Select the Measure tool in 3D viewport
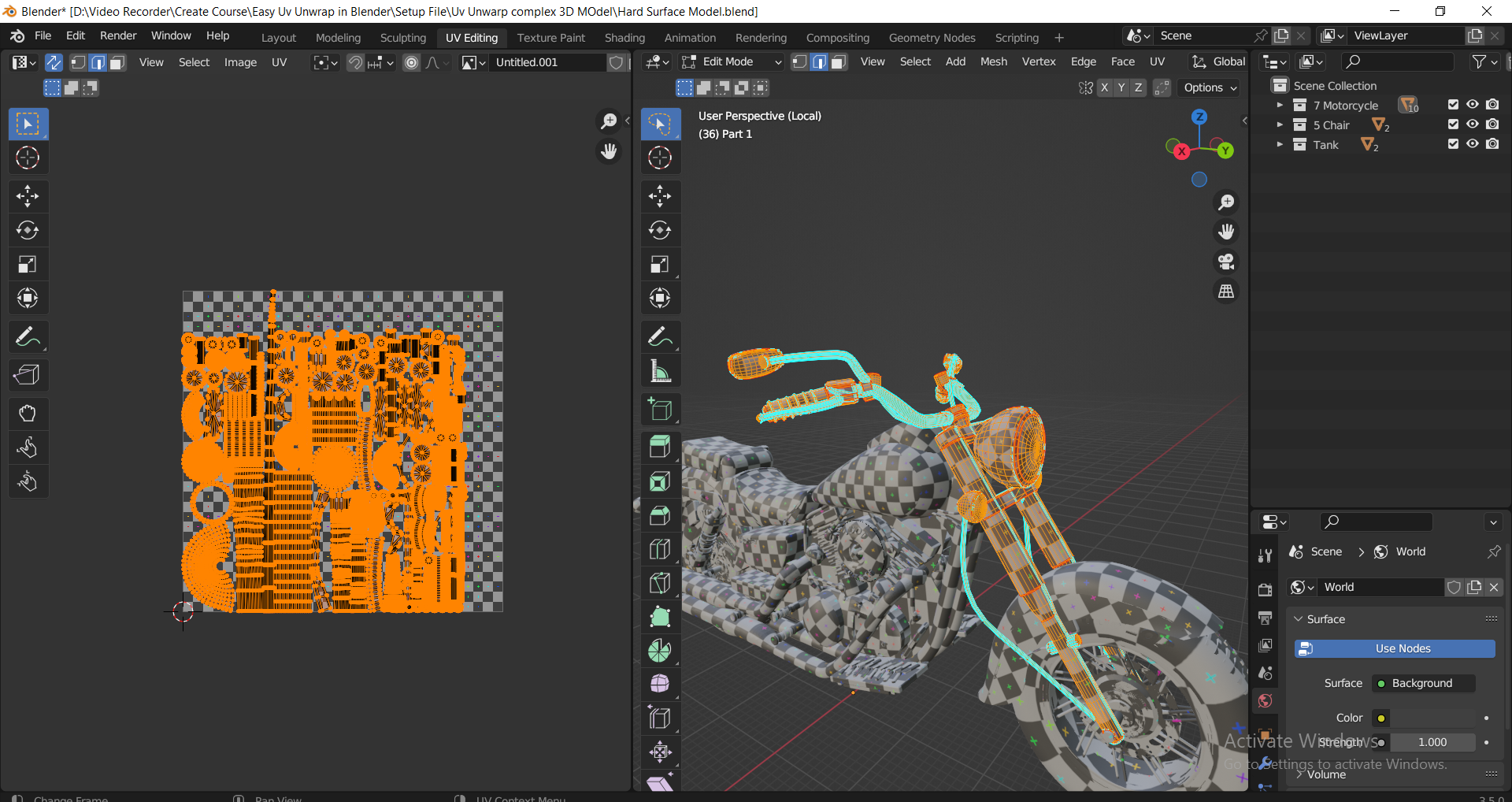 660,369
